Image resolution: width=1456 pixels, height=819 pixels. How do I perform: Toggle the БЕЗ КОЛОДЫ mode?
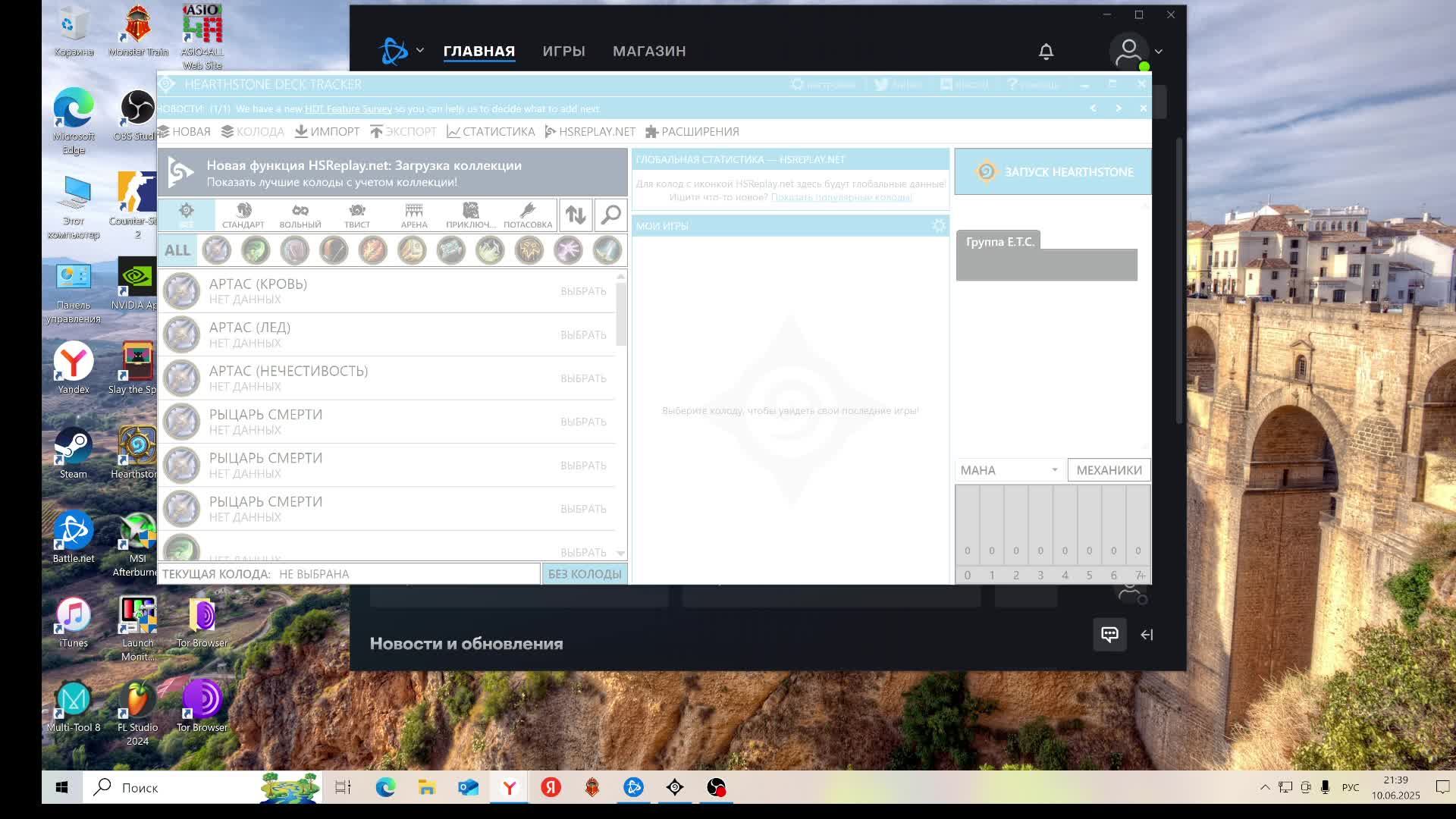(584, 574)
